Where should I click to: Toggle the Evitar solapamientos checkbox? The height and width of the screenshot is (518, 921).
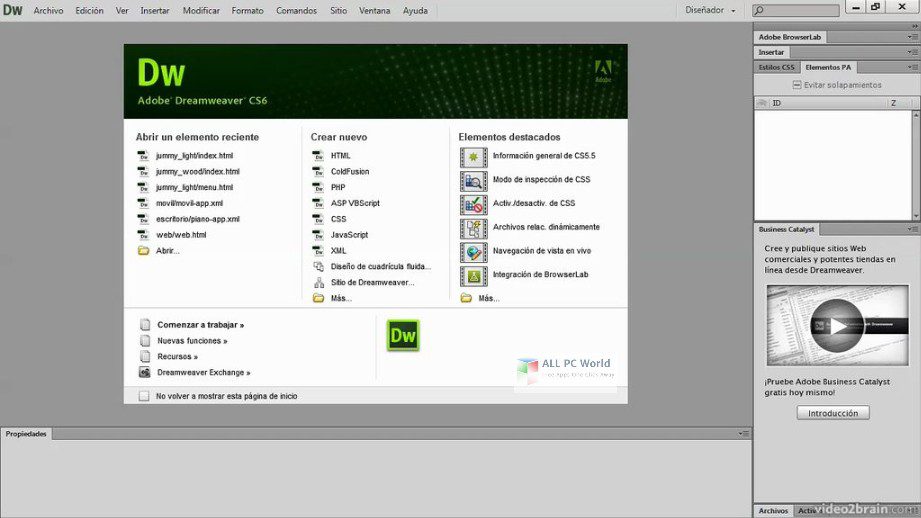click(796, 85)
